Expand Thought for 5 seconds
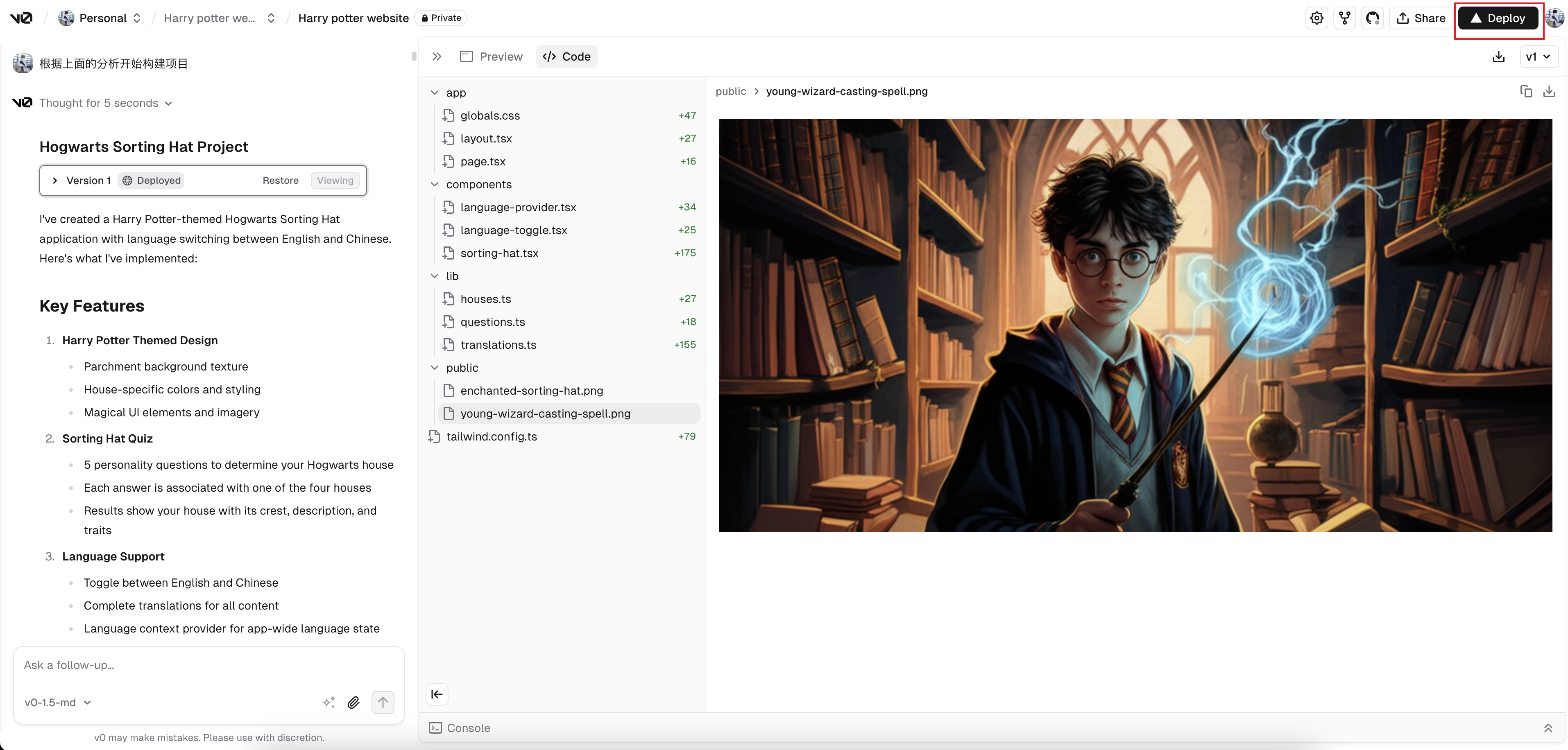The height and width of the screenshot is (750, 1568). tap(106, 103)
